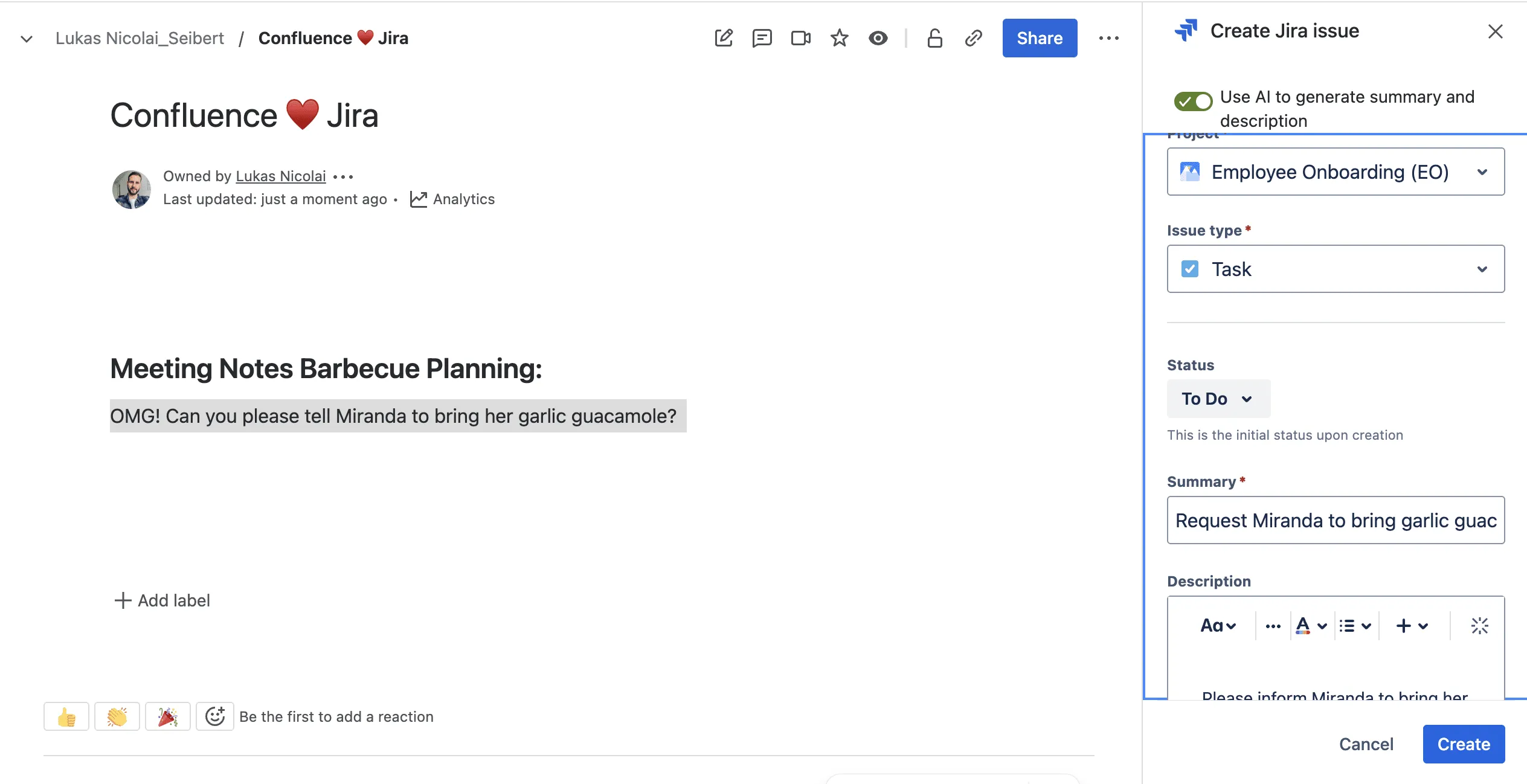Click the Summary input field
The width and height of the screenshot is (1527, 784).
(x=1336, y=520)
